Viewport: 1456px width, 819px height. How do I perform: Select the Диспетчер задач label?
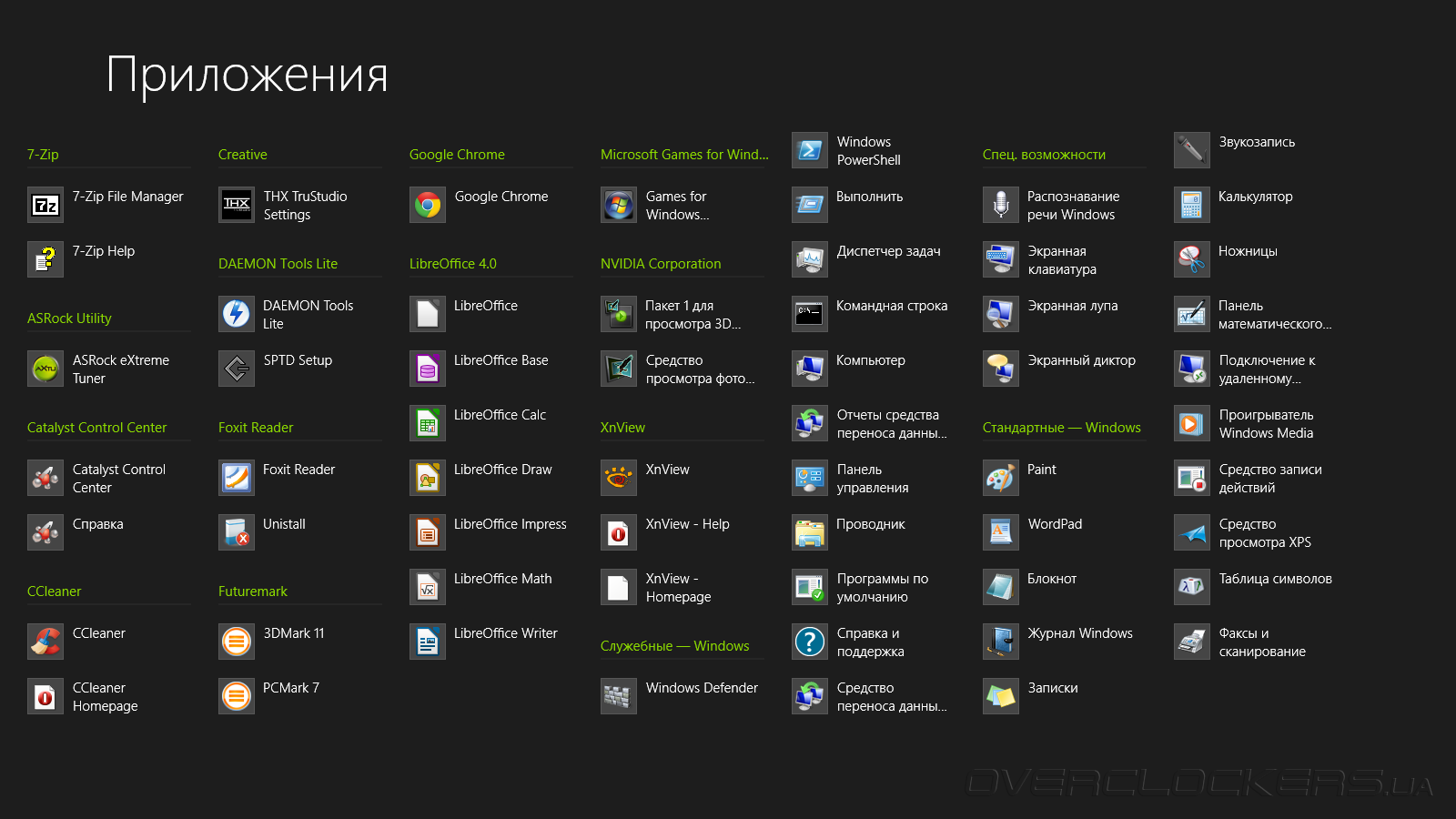point(889,251)
